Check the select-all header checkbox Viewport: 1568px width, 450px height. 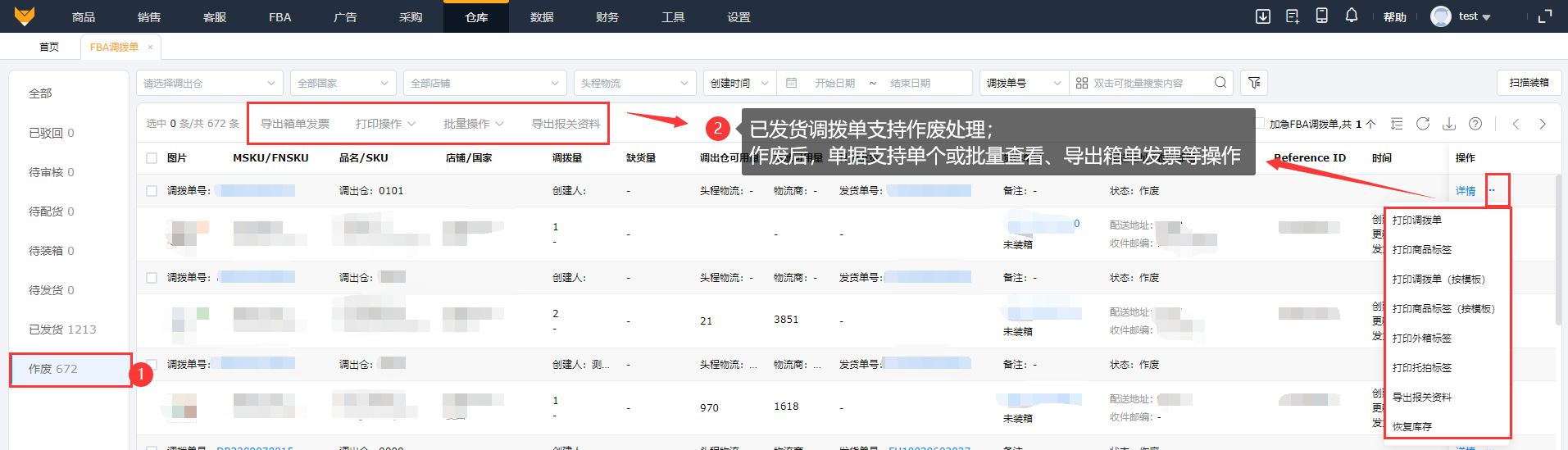(x=152, y=158)
